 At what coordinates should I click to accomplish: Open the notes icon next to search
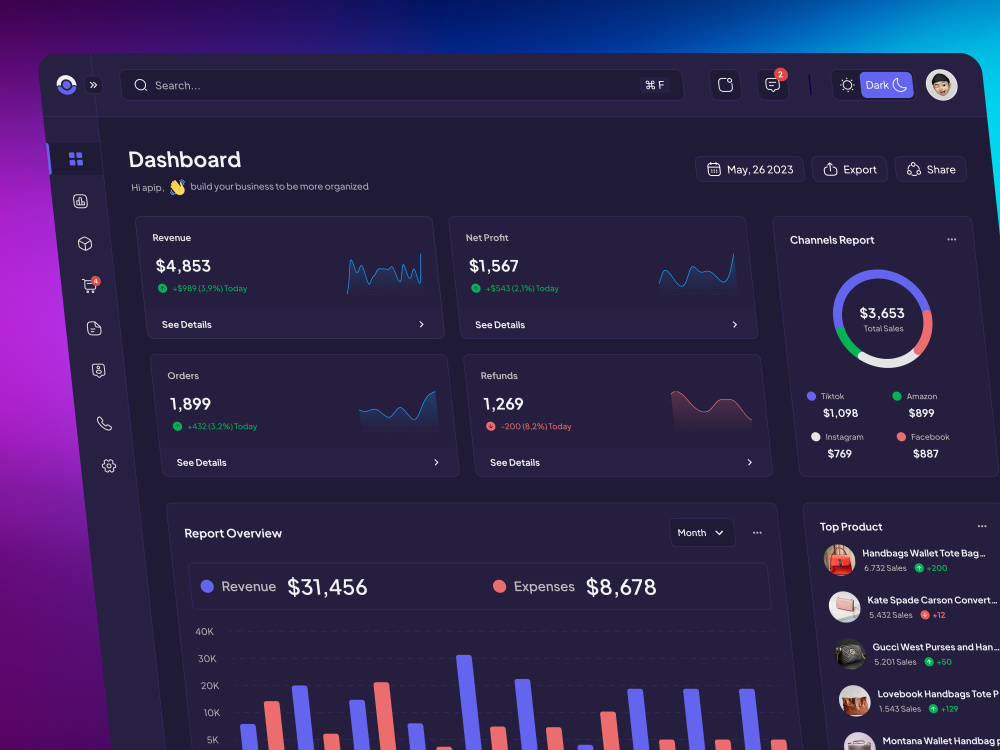725,85
